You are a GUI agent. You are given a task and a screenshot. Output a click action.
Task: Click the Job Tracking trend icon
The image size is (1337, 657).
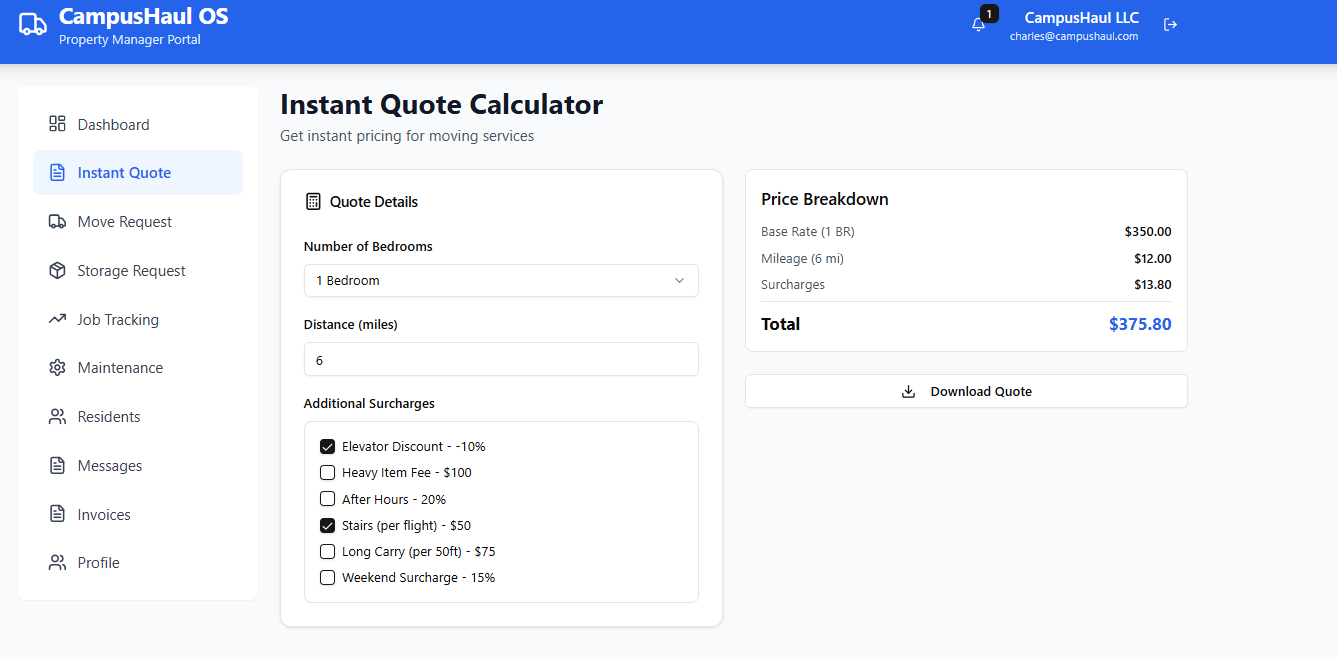(57, 320)
